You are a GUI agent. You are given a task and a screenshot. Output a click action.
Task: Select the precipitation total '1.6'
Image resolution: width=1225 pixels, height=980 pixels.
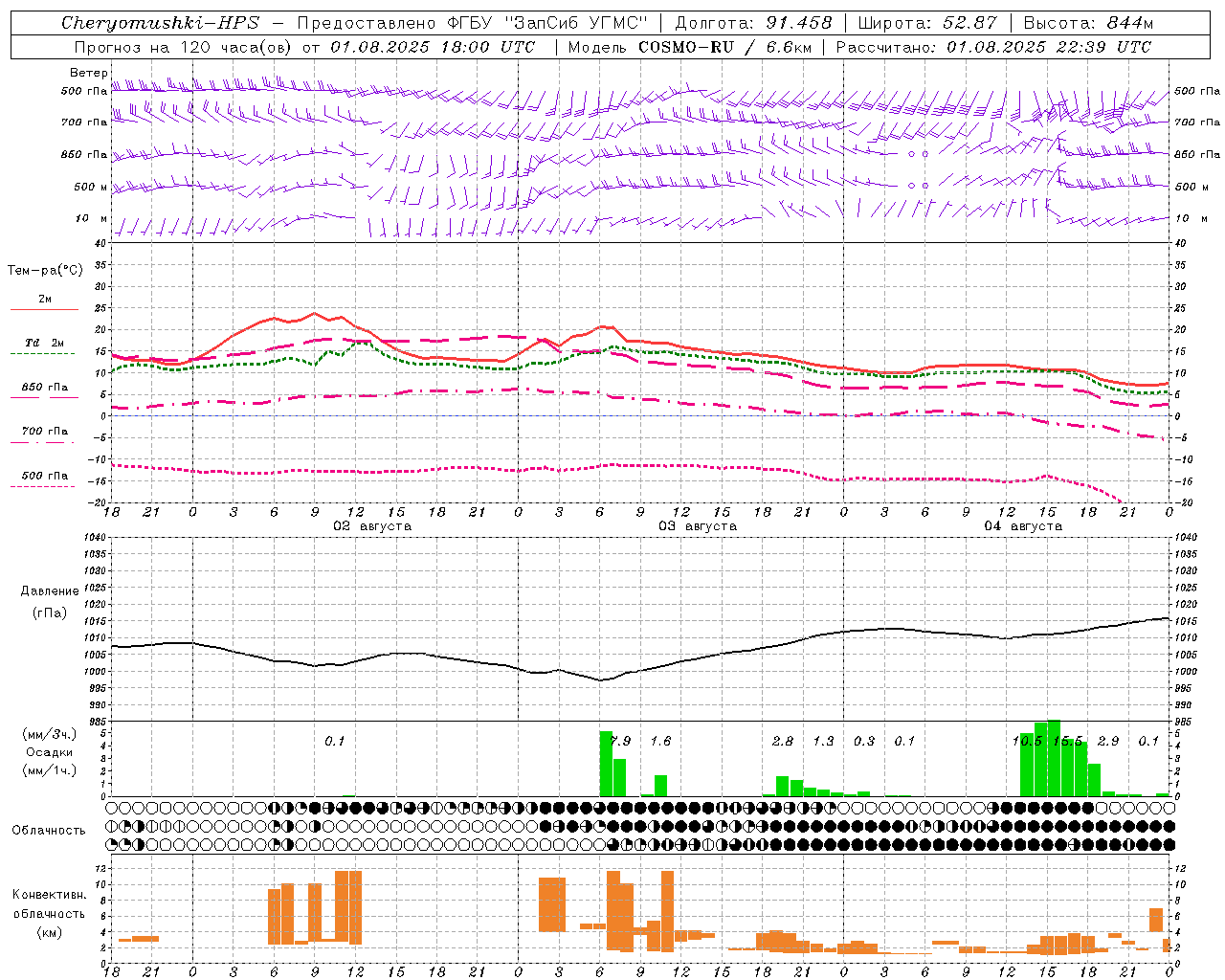660,741
